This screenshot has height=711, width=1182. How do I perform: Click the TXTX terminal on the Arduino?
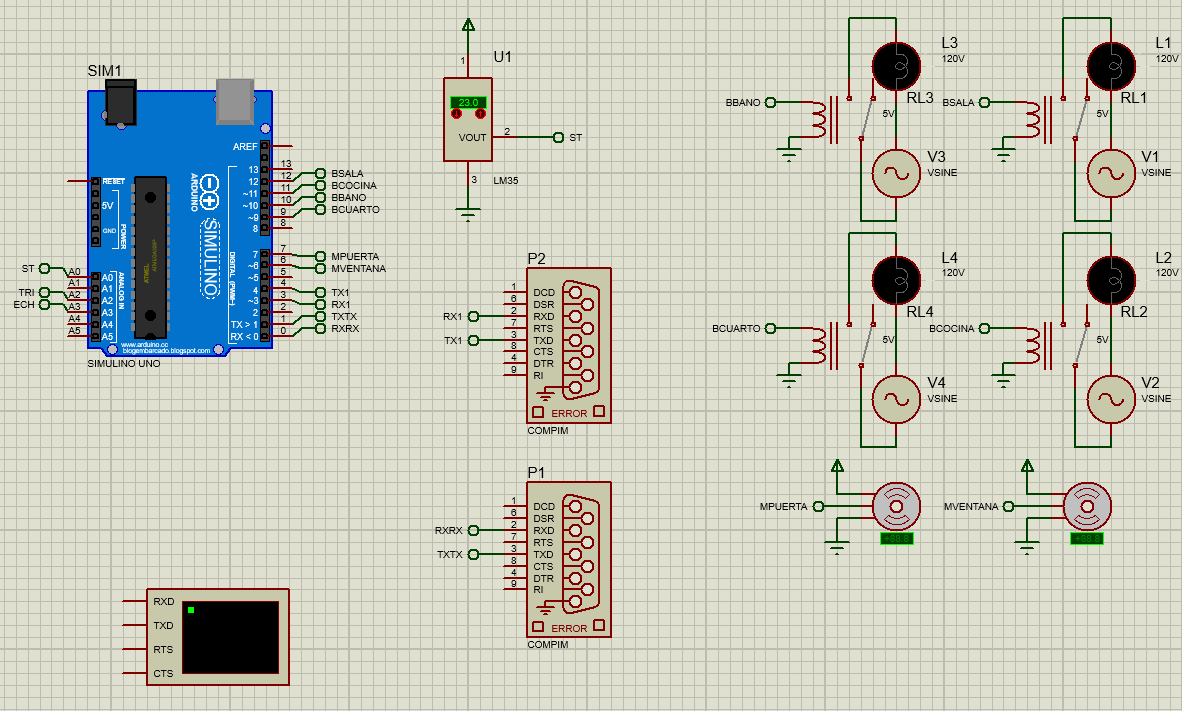[320, 317]
